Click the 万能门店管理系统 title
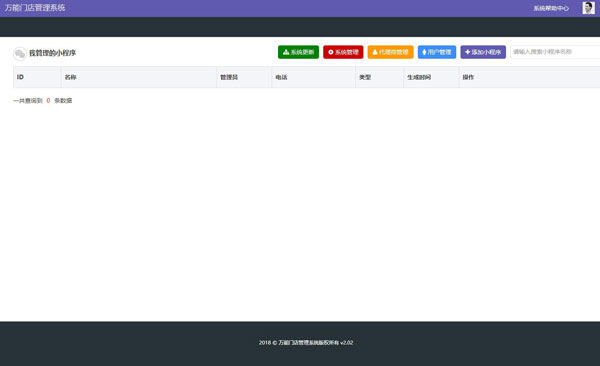 point(35,8)
